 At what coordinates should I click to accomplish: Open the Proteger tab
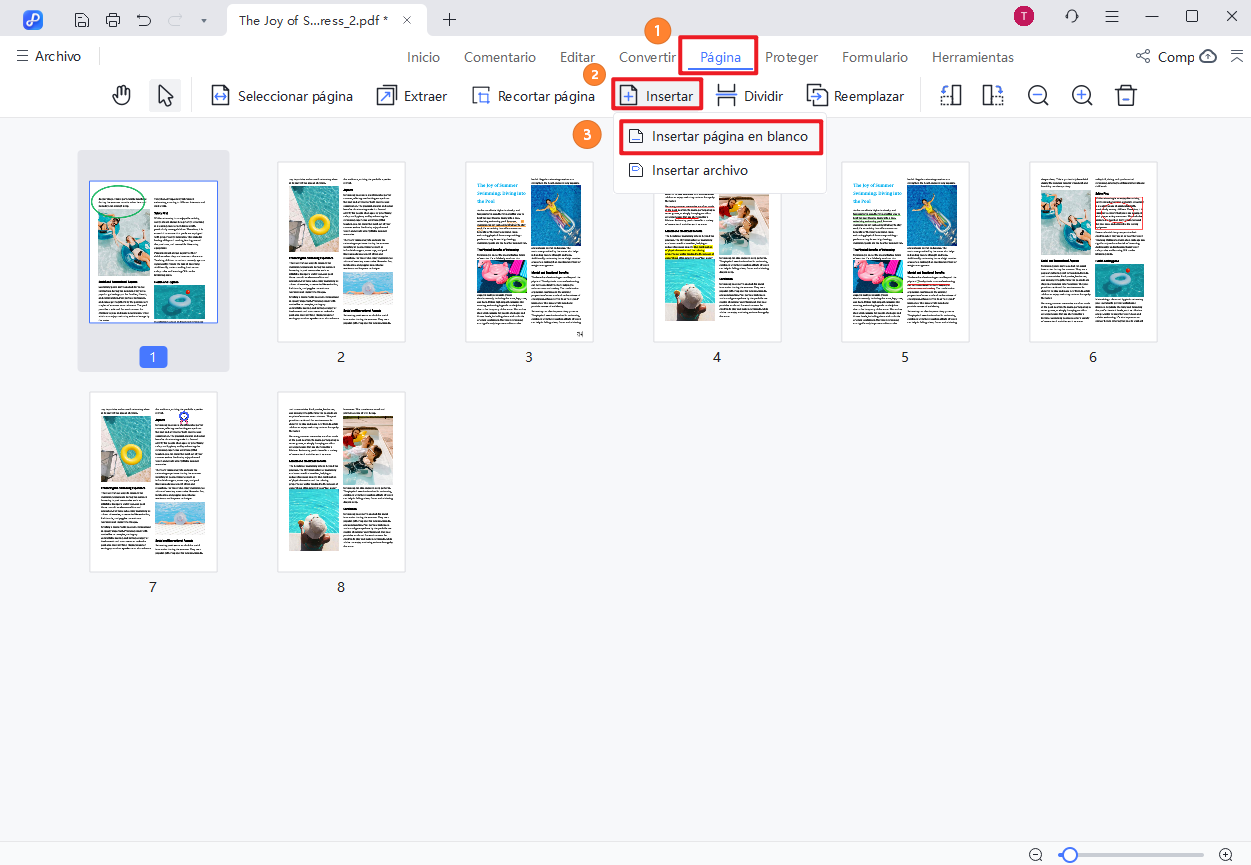pos(791,57)
